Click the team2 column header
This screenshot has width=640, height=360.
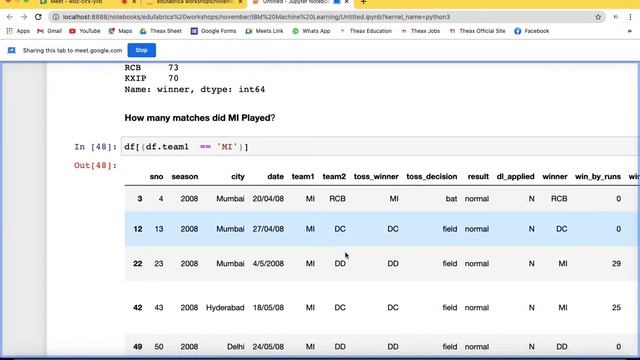pyautogui.click(x=334, y=177)
